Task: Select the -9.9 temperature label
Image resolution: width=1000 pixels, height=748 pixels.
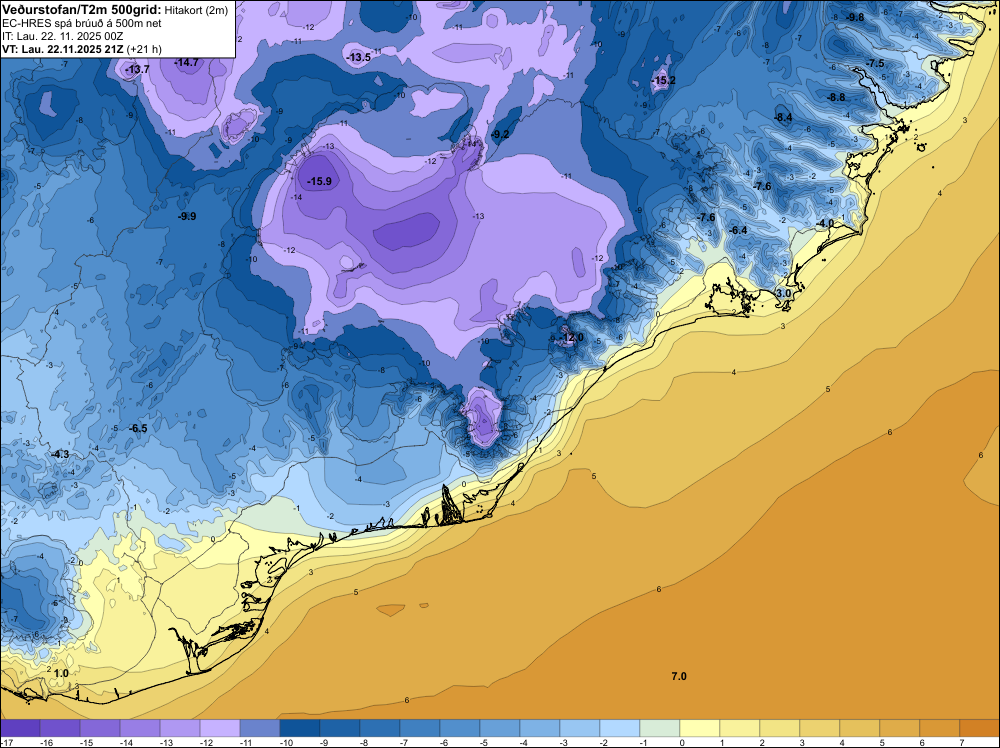Action: pos(187,216)
